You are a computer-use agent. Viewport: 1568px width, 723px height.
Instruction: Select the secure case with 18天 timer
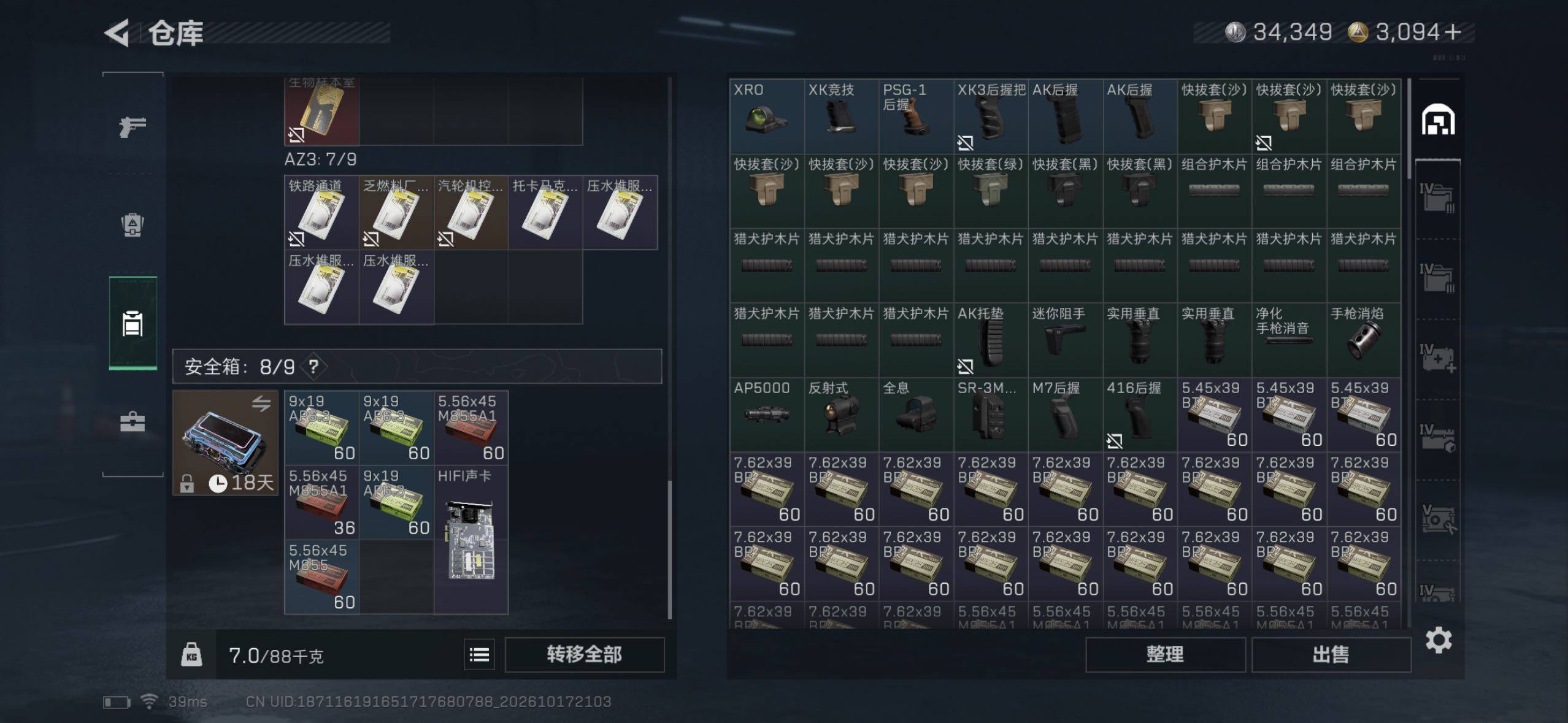(225, 443)
